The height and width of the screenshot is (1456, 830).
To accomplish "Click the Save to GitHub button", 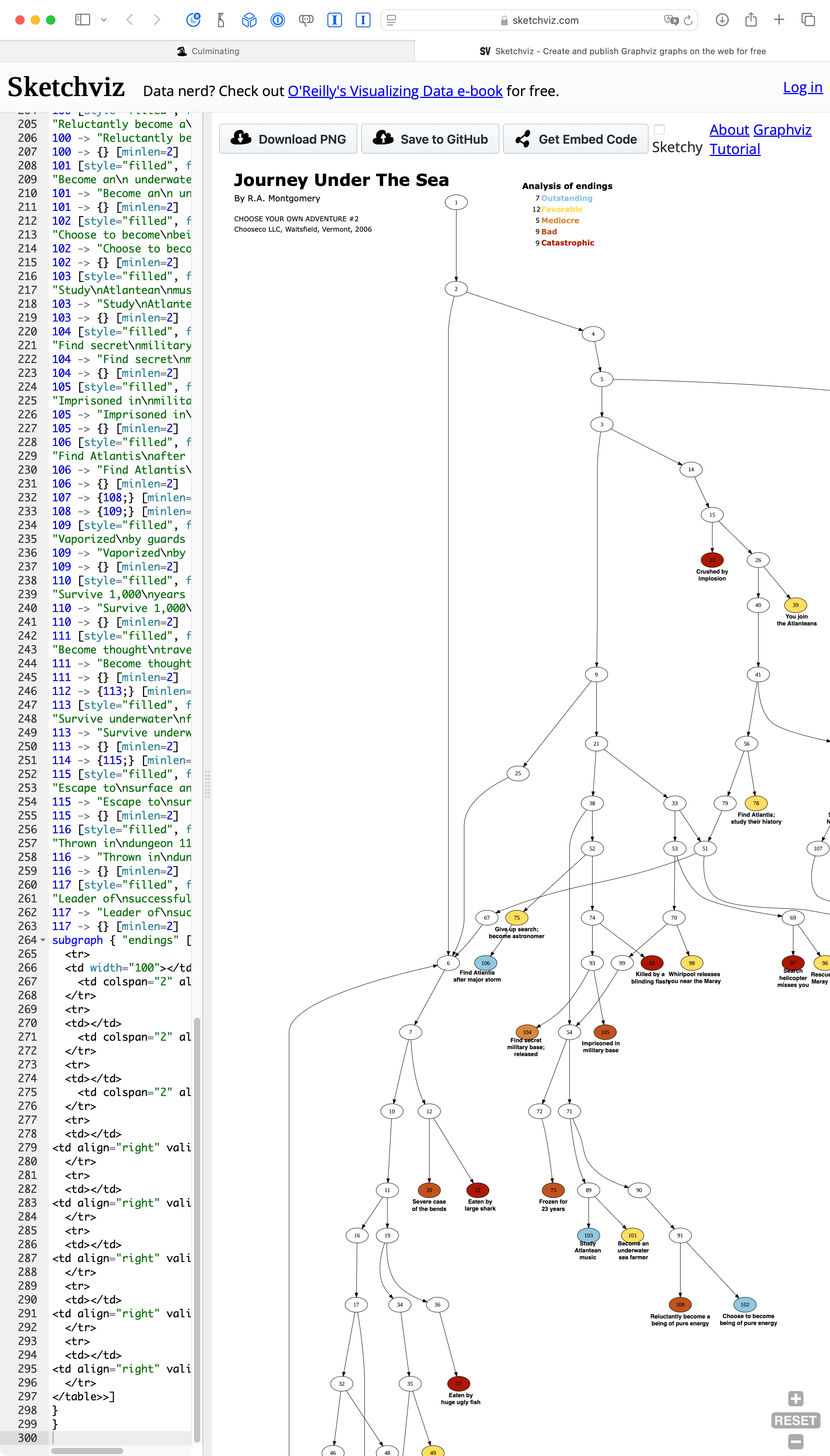I will (430, 139).
